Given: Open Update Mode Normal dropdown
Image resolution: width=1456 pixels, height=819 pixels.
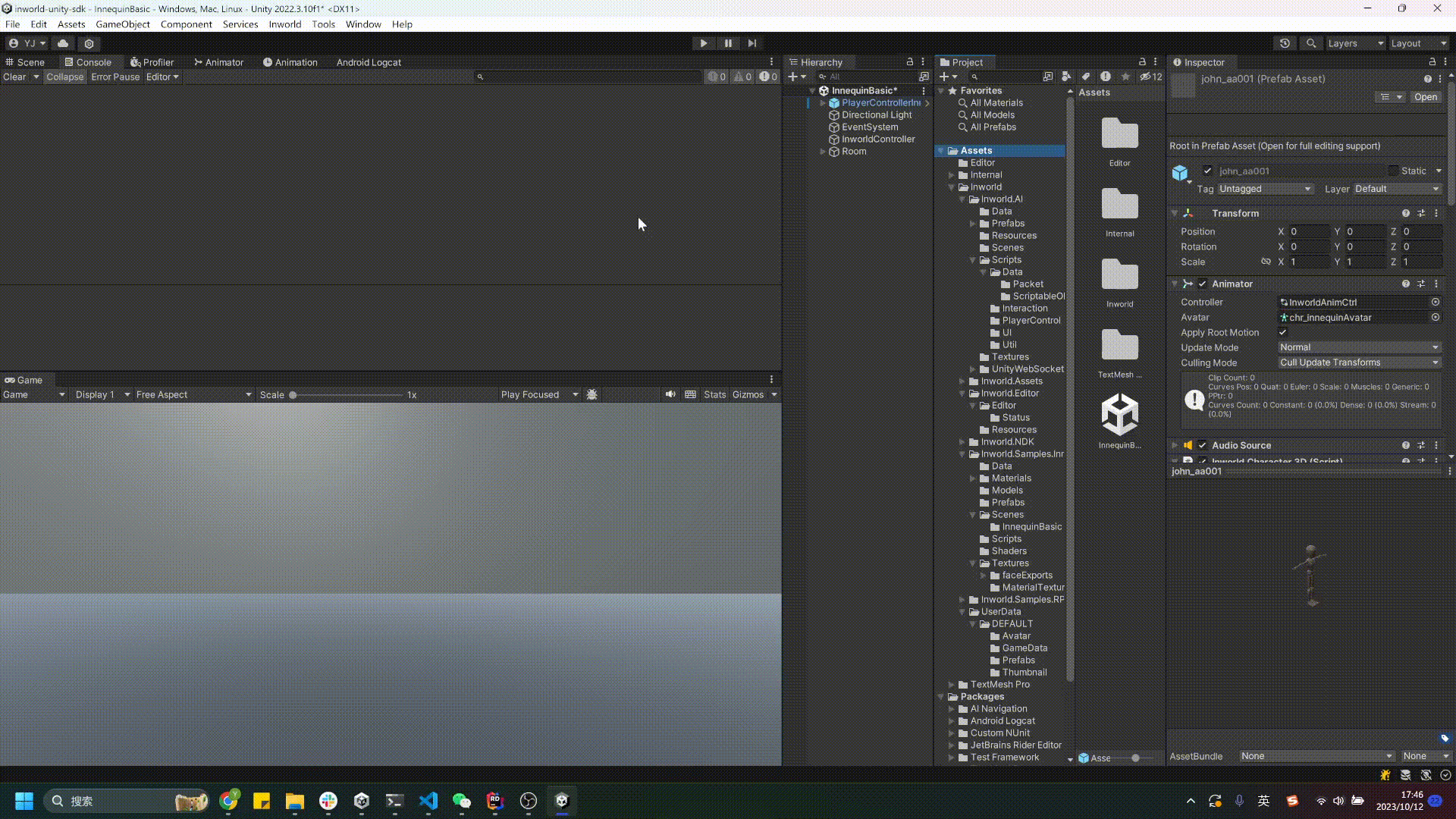Looking at the screenshot, I should [1360, 347].
